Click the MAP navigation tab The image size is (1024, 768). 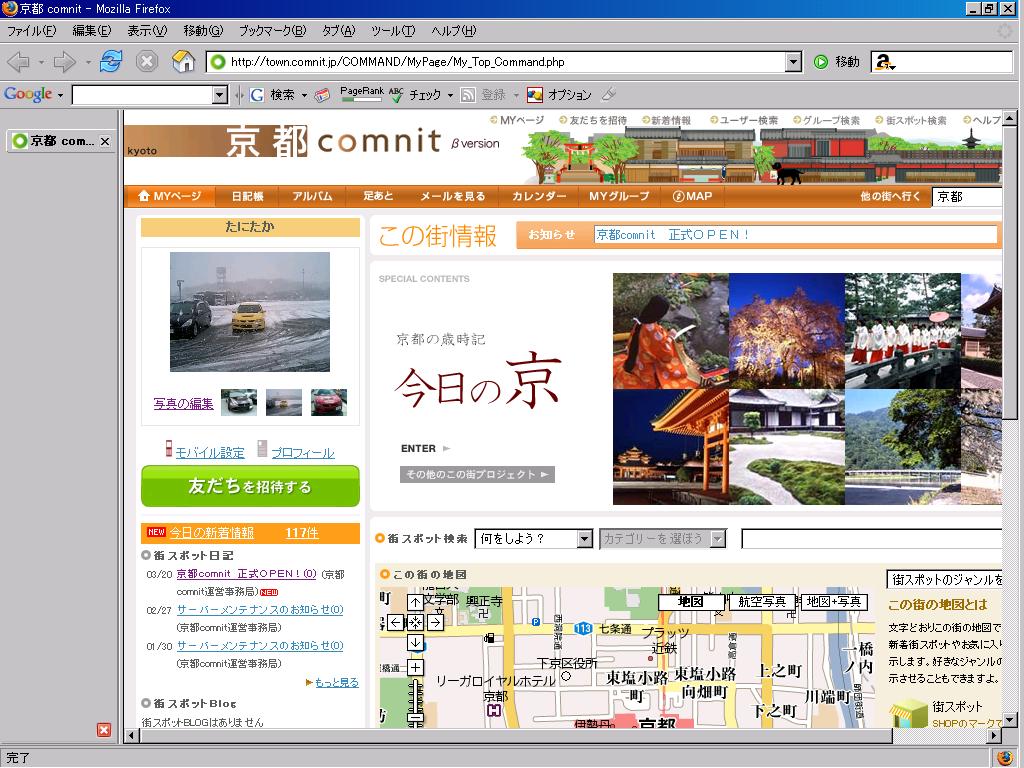(693, 196)
